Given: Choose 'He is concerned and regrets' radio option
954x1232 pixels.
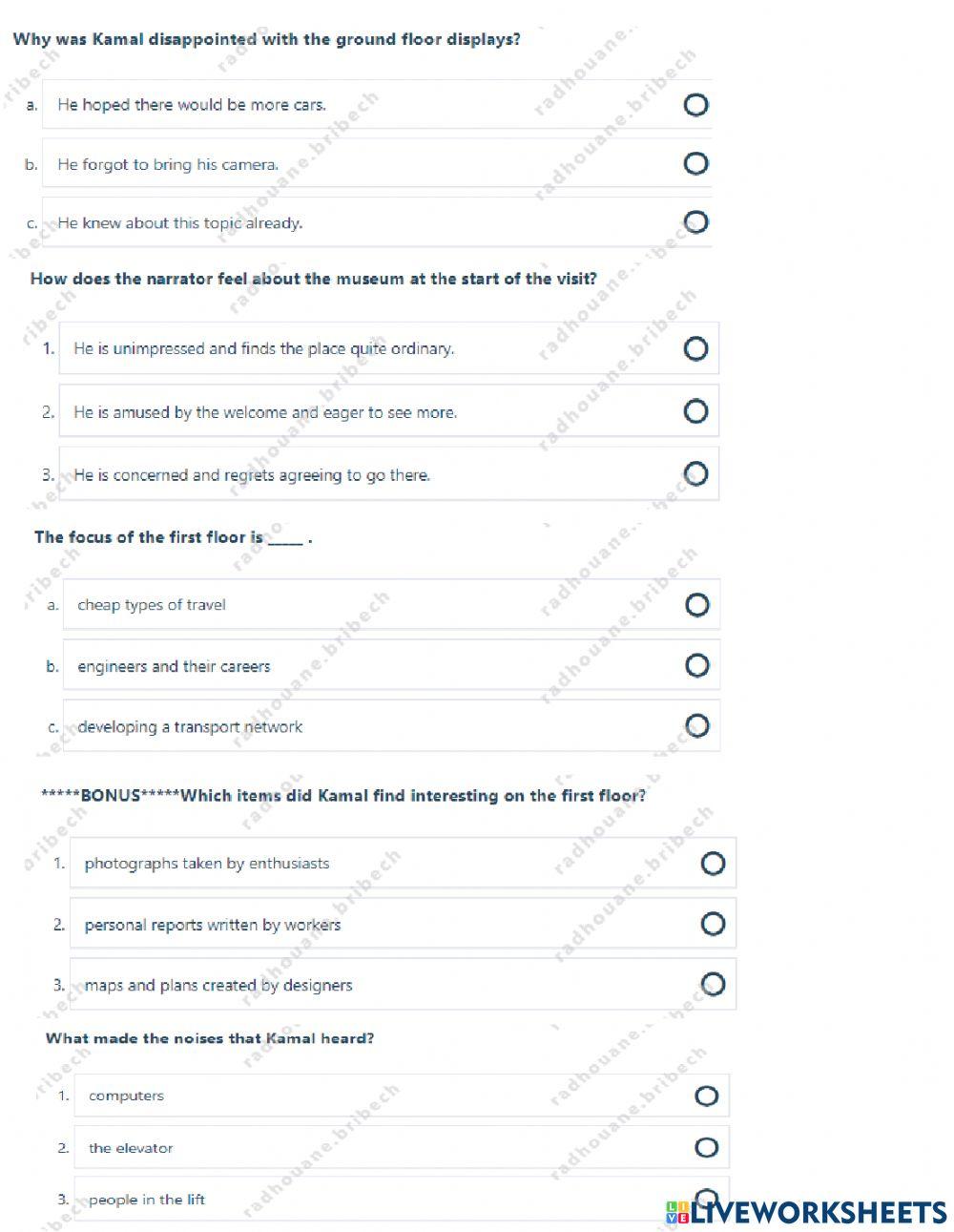Looking at the screenshot, I should coord(696,473).
